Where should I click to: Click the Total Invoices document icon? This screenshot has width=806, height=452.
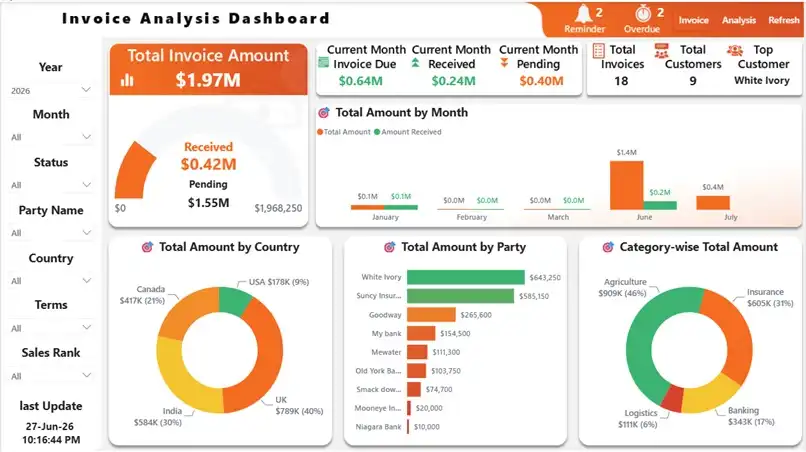(598, 51)
